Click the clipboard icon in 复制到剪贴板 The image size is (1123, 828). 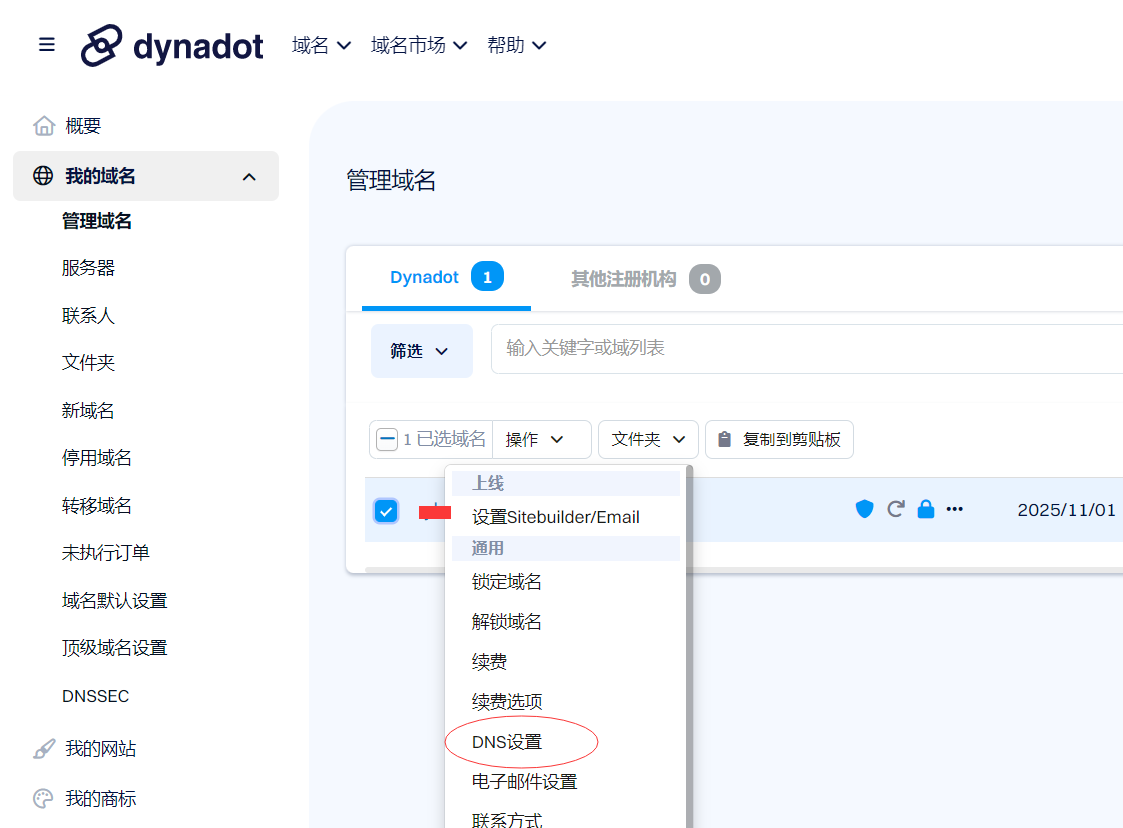[x=725, y=439]
